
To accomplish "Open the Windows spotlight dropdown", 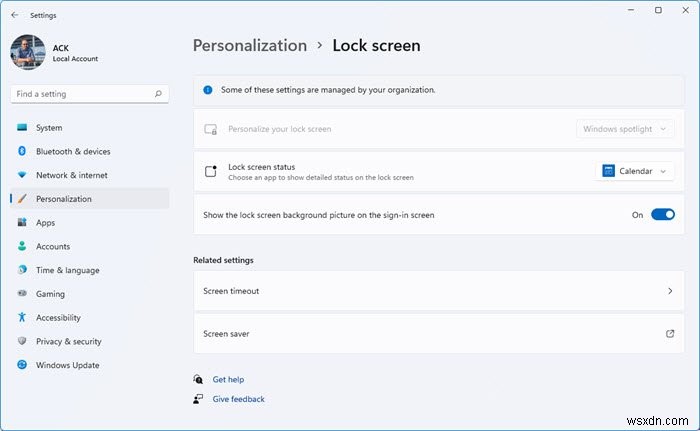I will [625, 129].
